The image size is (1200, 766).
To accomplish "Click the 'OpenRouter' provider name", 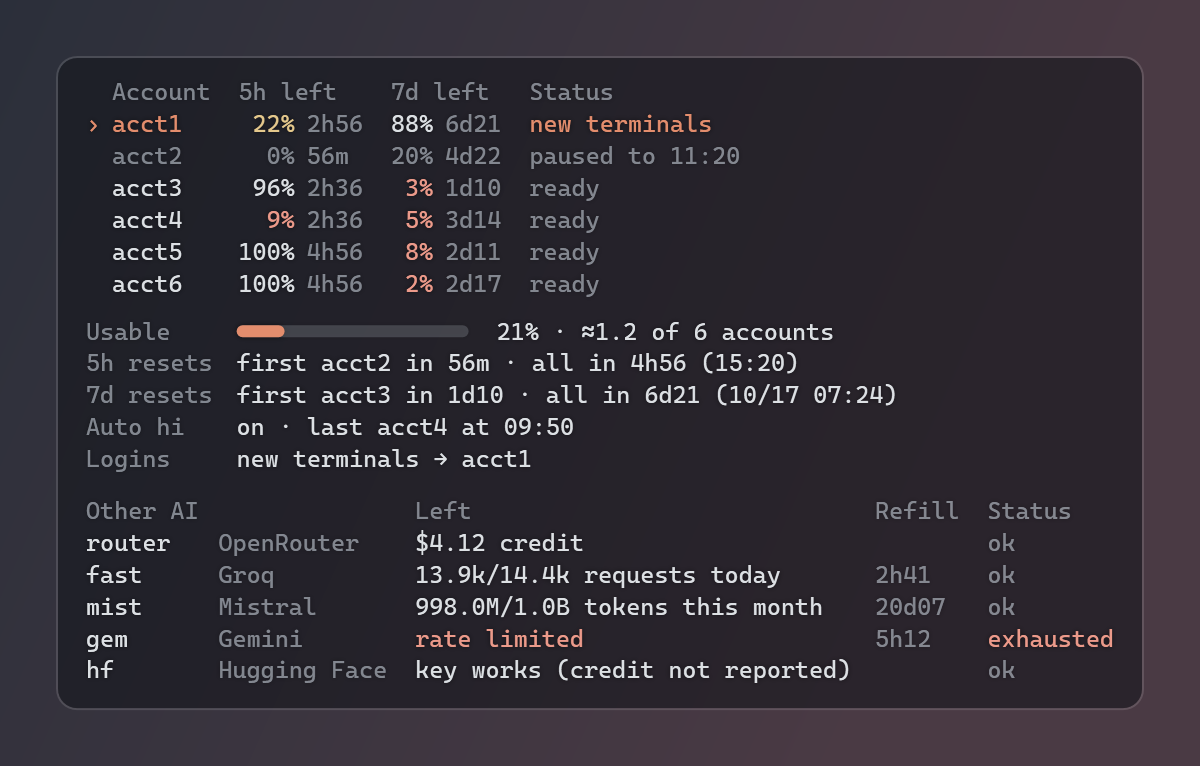I will (289, 544).
